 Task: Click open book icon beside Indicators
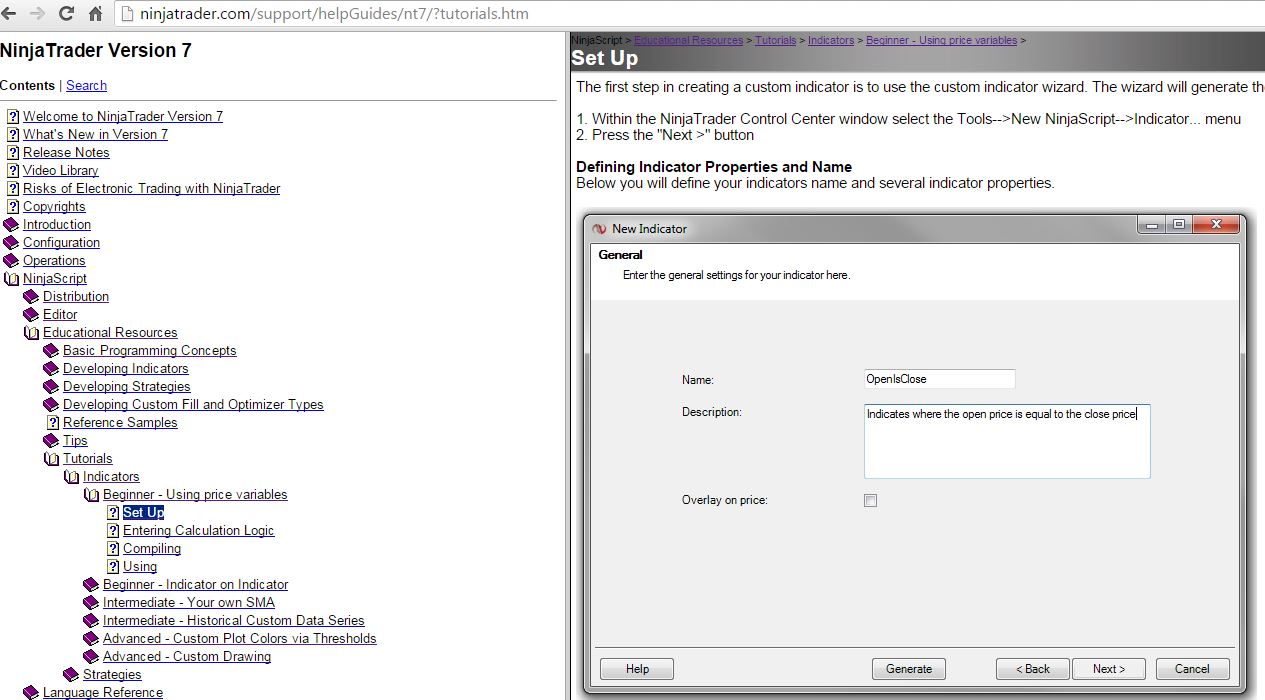pos(71,476)
